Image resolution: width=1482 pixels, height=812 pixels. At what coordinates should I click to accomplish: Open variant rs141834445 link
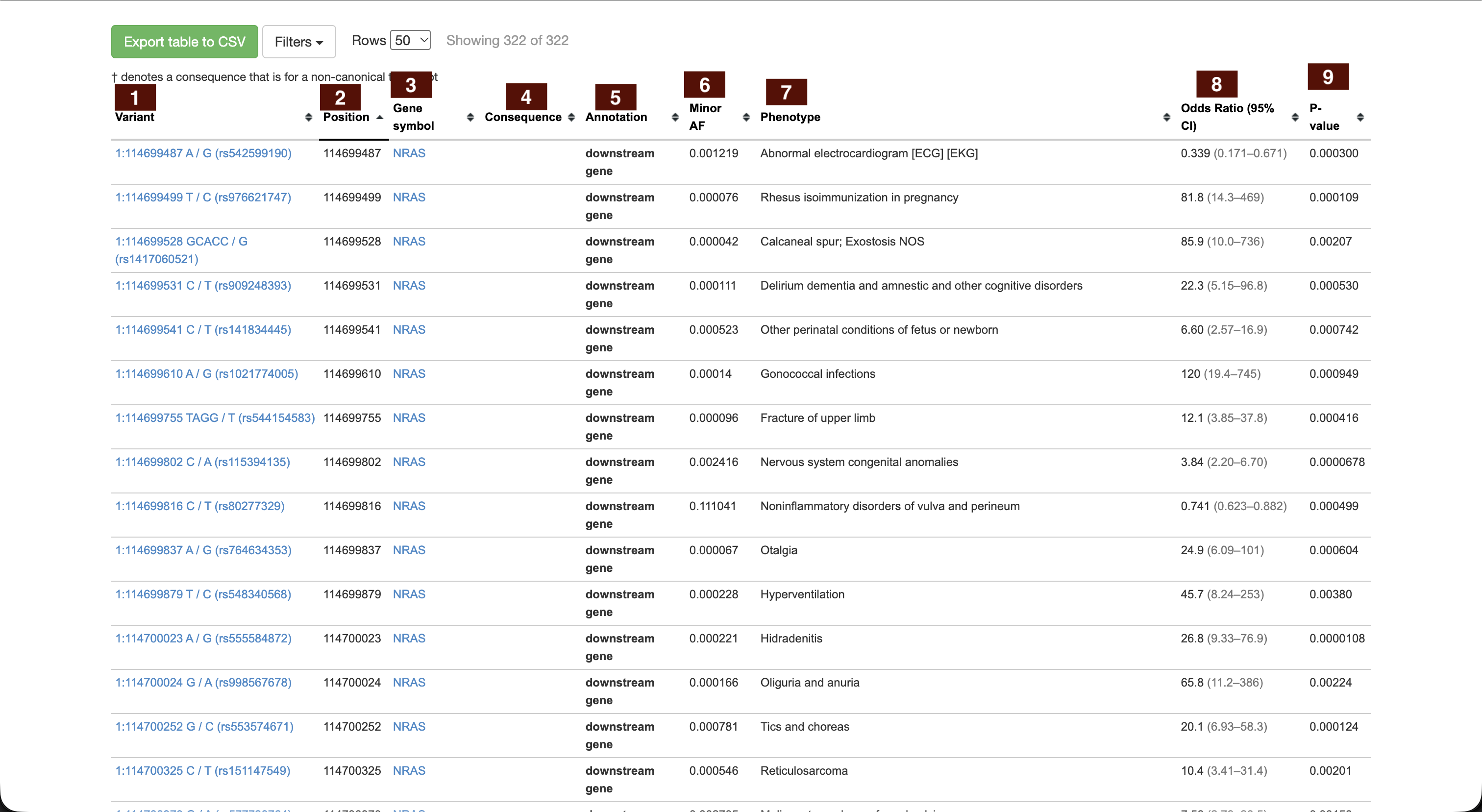tap(203, 329)
